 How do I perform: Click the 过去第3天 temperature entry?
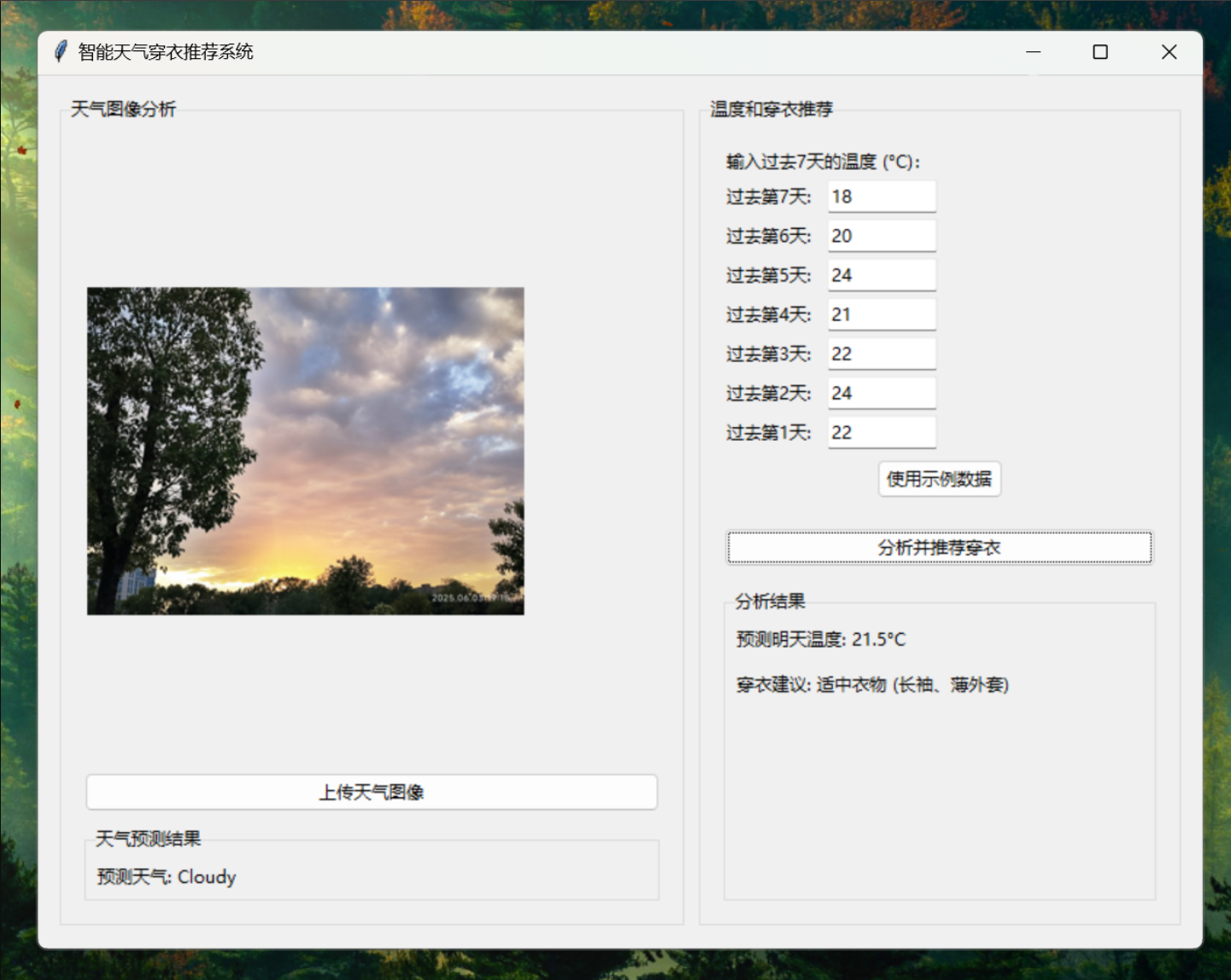point(881,354)
